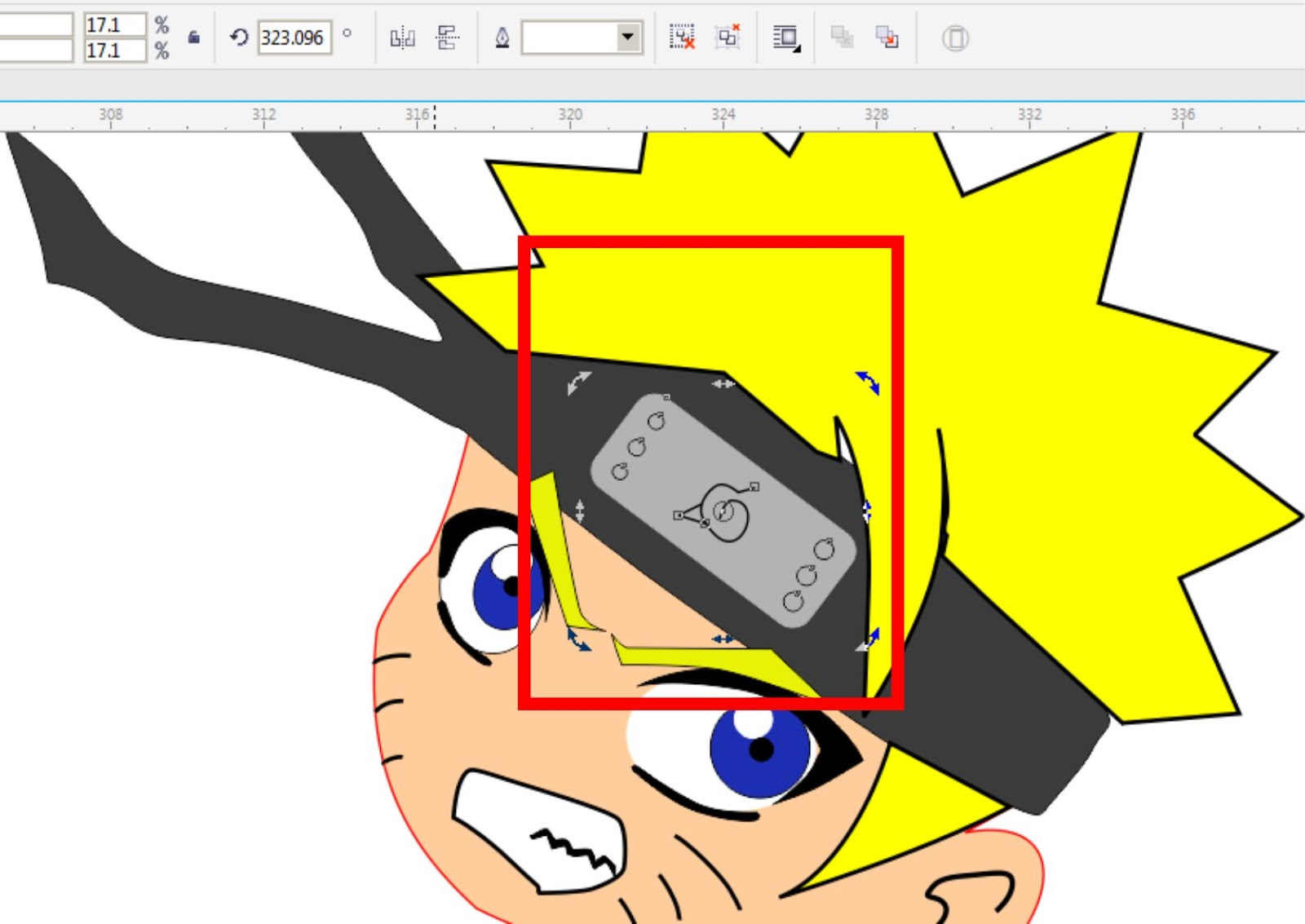This screenshot has width=1305, height=924.
Task: Click the ruler mark labeled 320
Action: coord(570,114)
